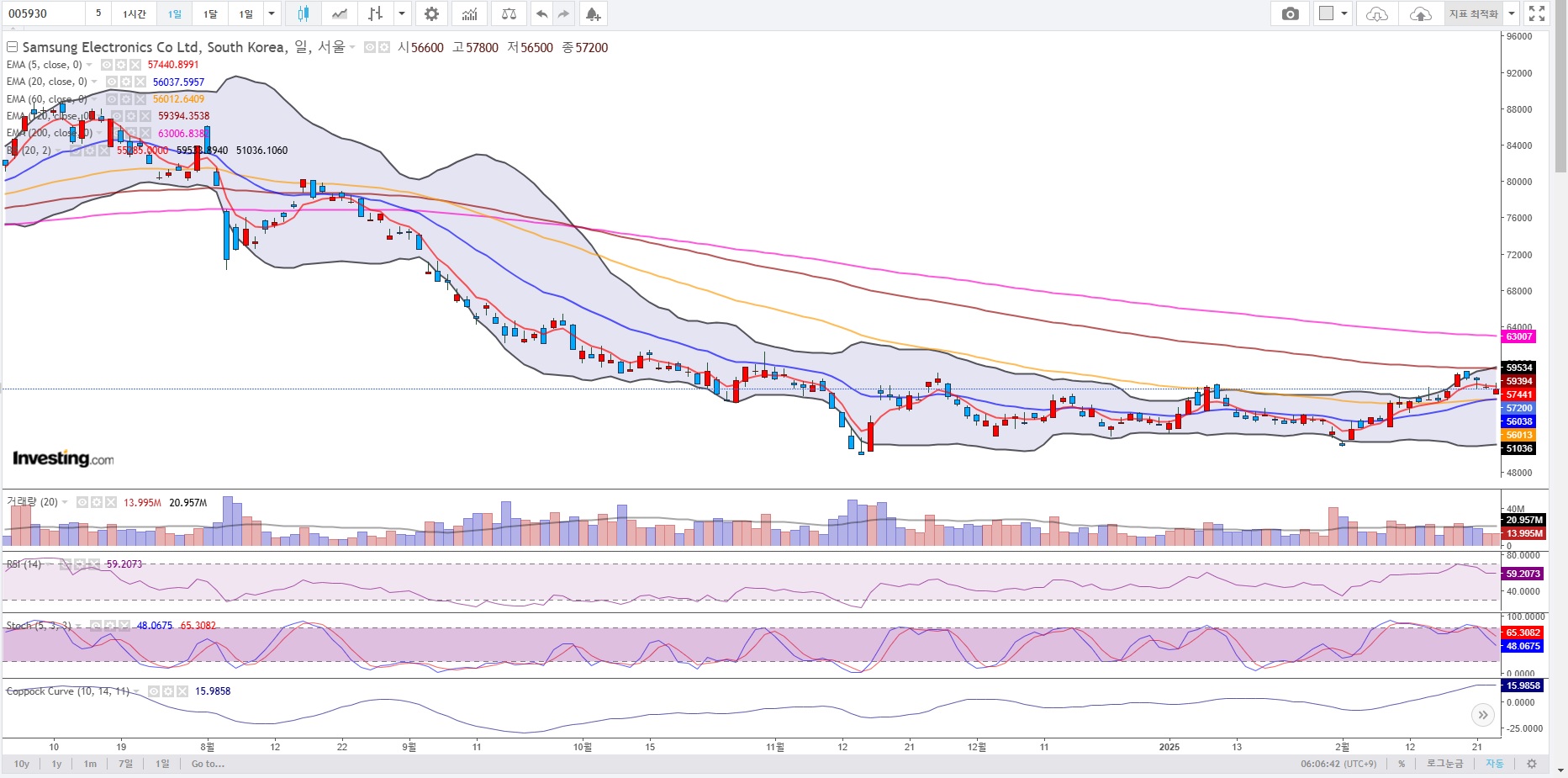Click the 005930 symbol input field

[44, 13]
